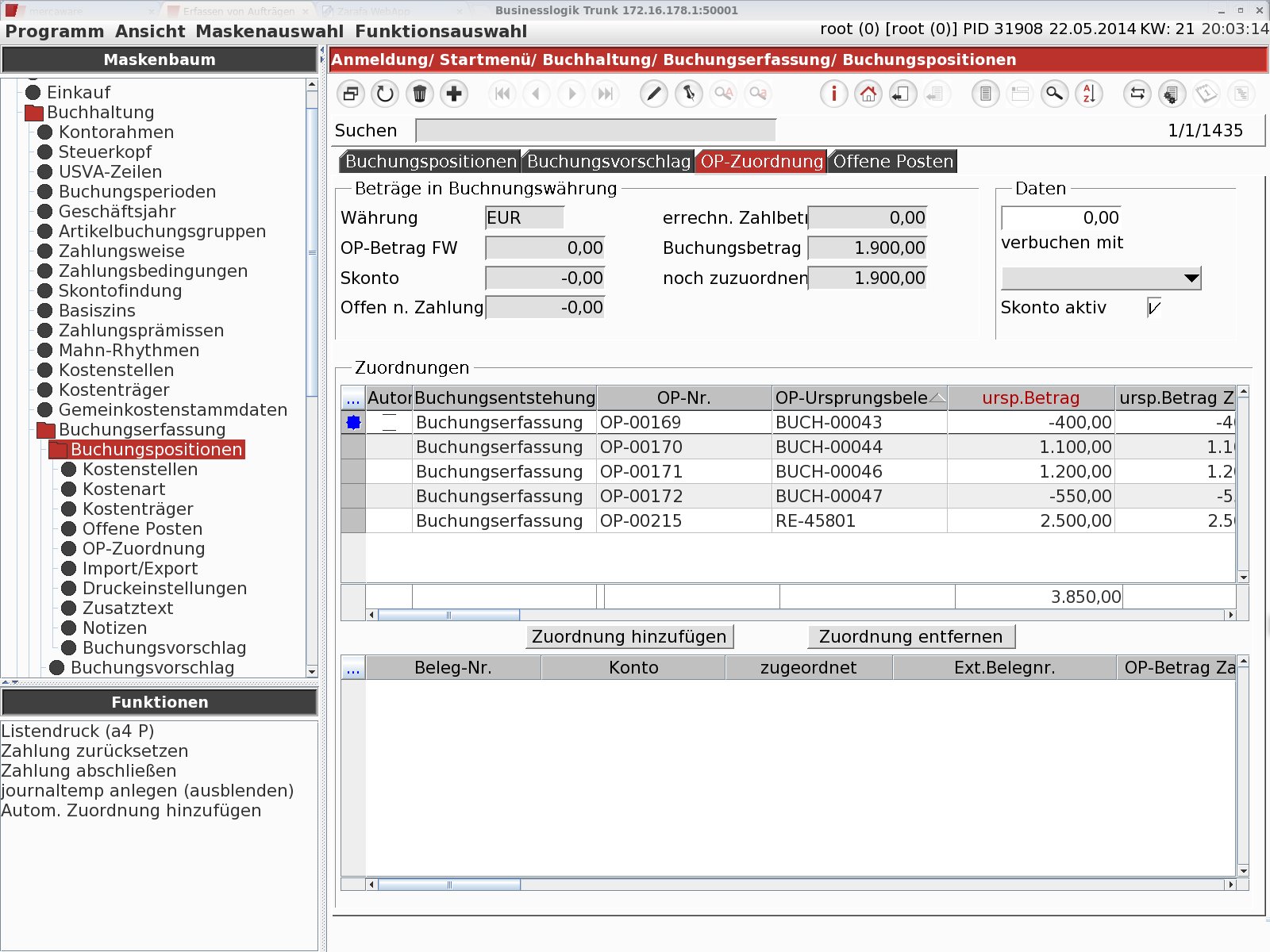Open the 'verbuchen mit' dropdown

point(1101,278)
